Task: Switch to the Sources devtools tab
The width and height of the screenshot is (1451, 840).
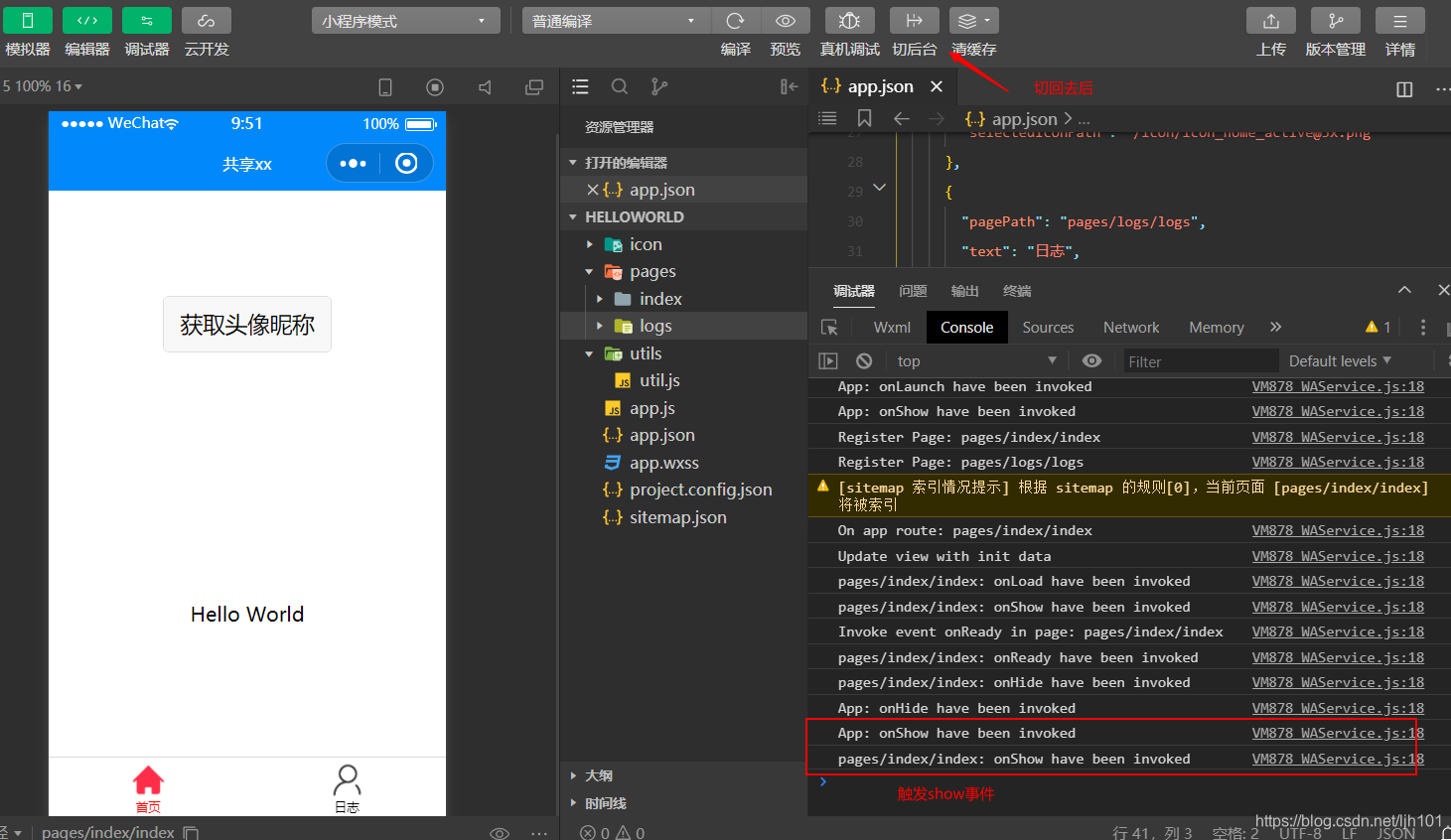Action: [x=1048, y=328]
